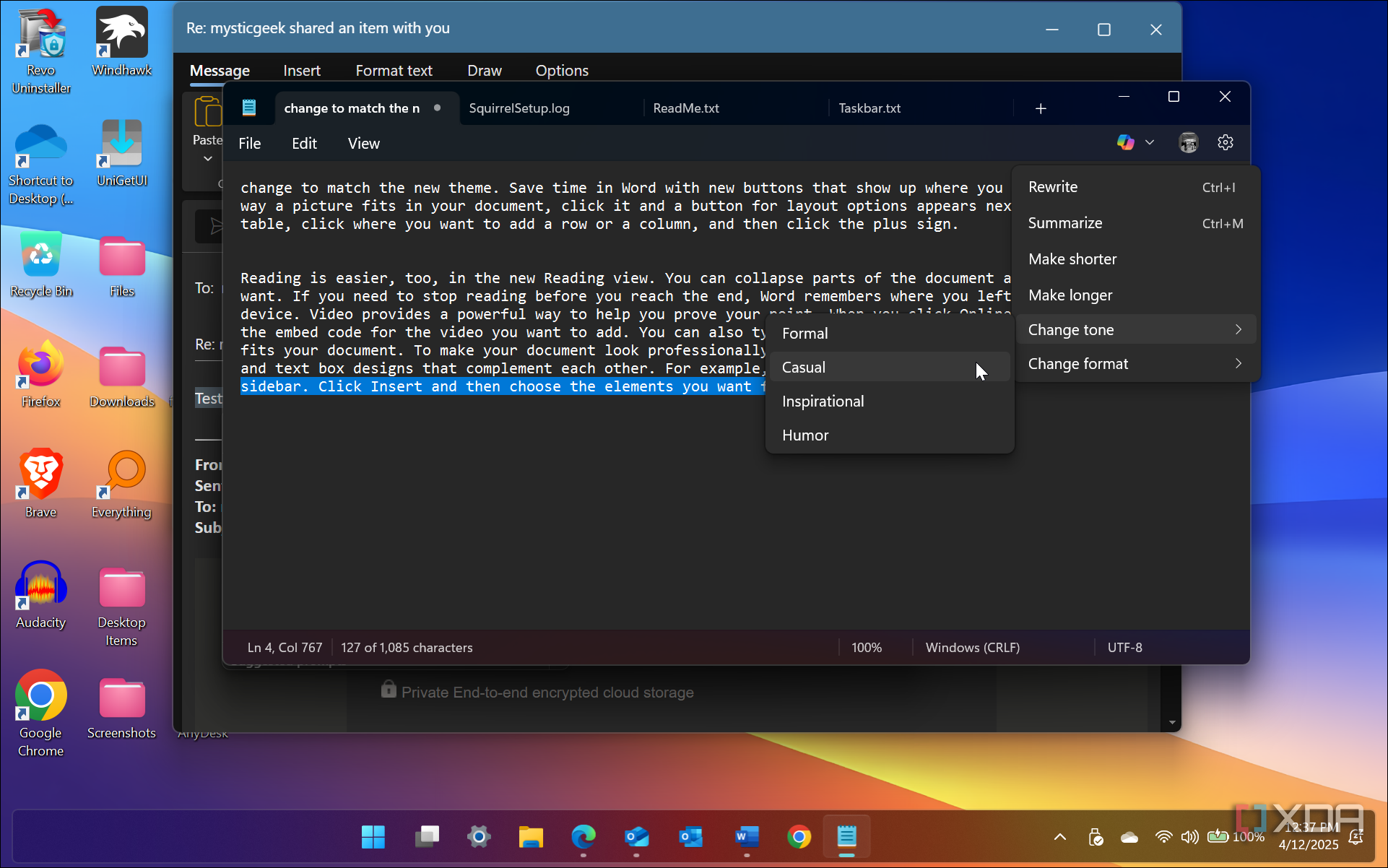Click the Windows (CRLF) line ending indicator
The height and width of the screenshot is (868, 1388).
(972, 648)
